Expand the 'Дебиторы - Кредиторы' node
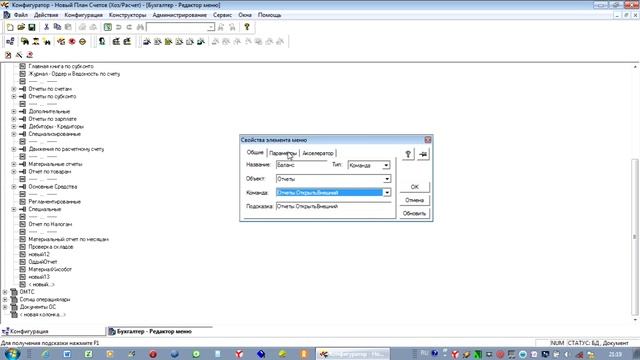 [14, 127]
